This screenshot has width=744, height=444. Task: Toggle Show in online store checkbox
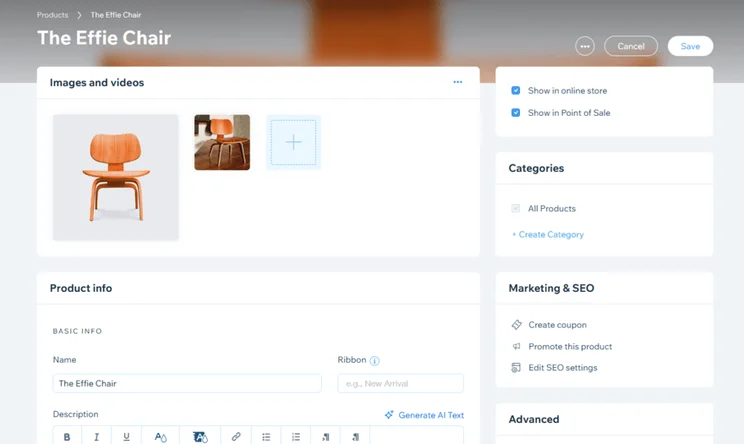coord(515,90)
